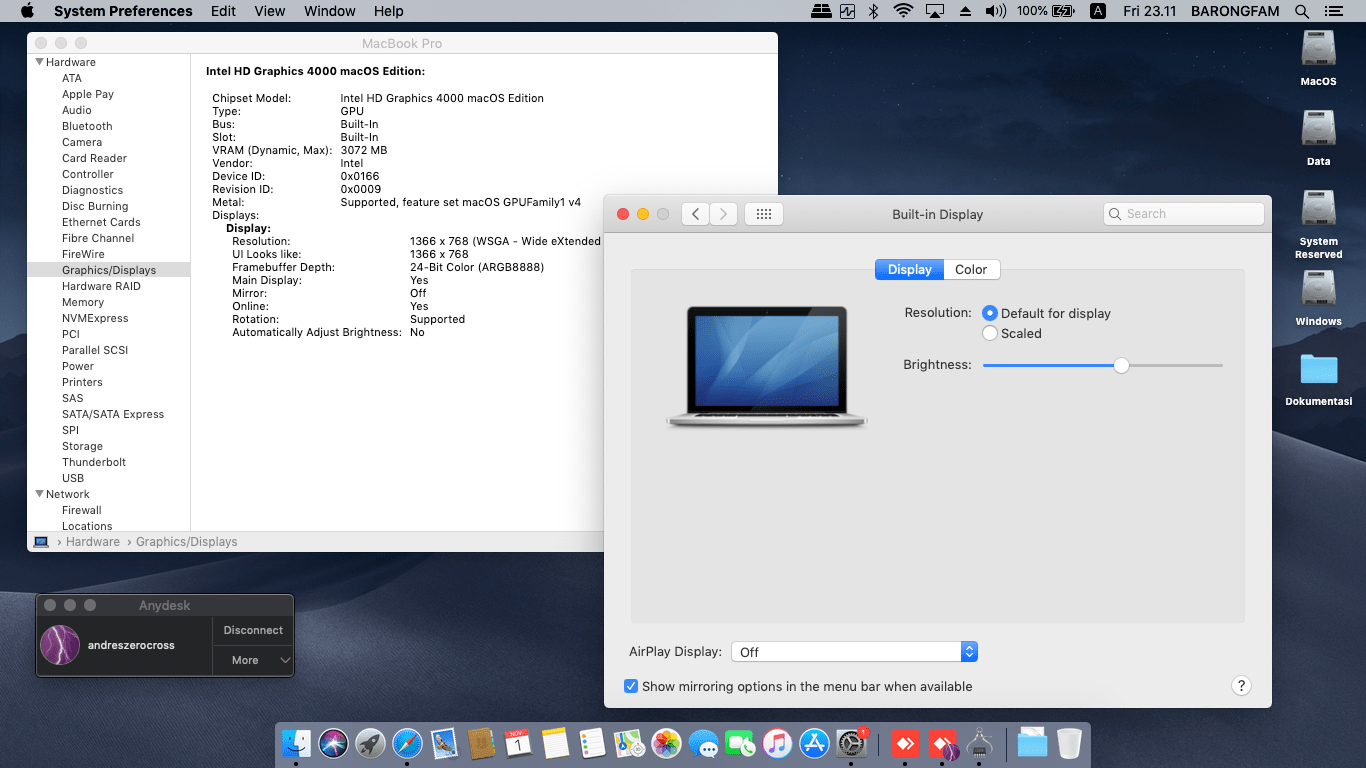Go back in Built-in Display window

point(696,214)
